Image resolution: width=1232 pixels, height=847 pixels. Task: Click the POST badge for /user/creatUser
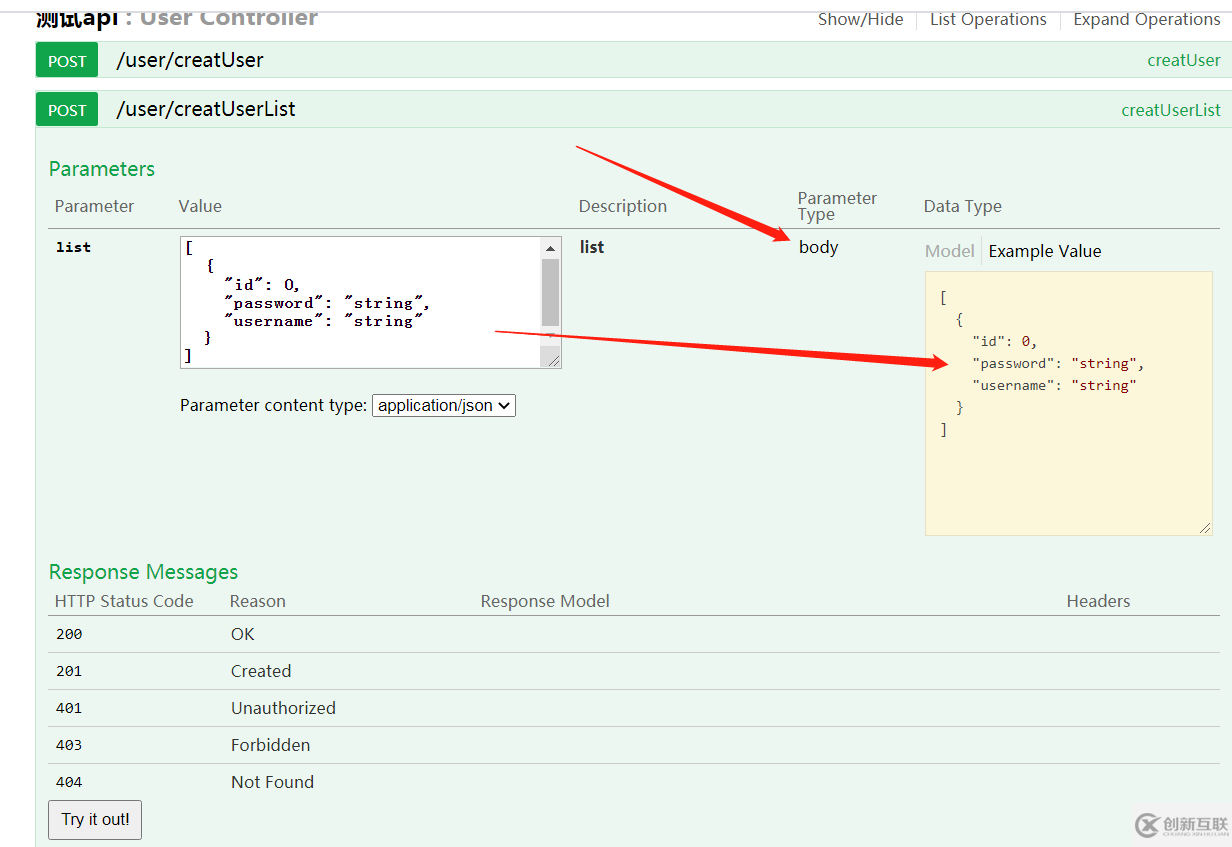point(67,61)
